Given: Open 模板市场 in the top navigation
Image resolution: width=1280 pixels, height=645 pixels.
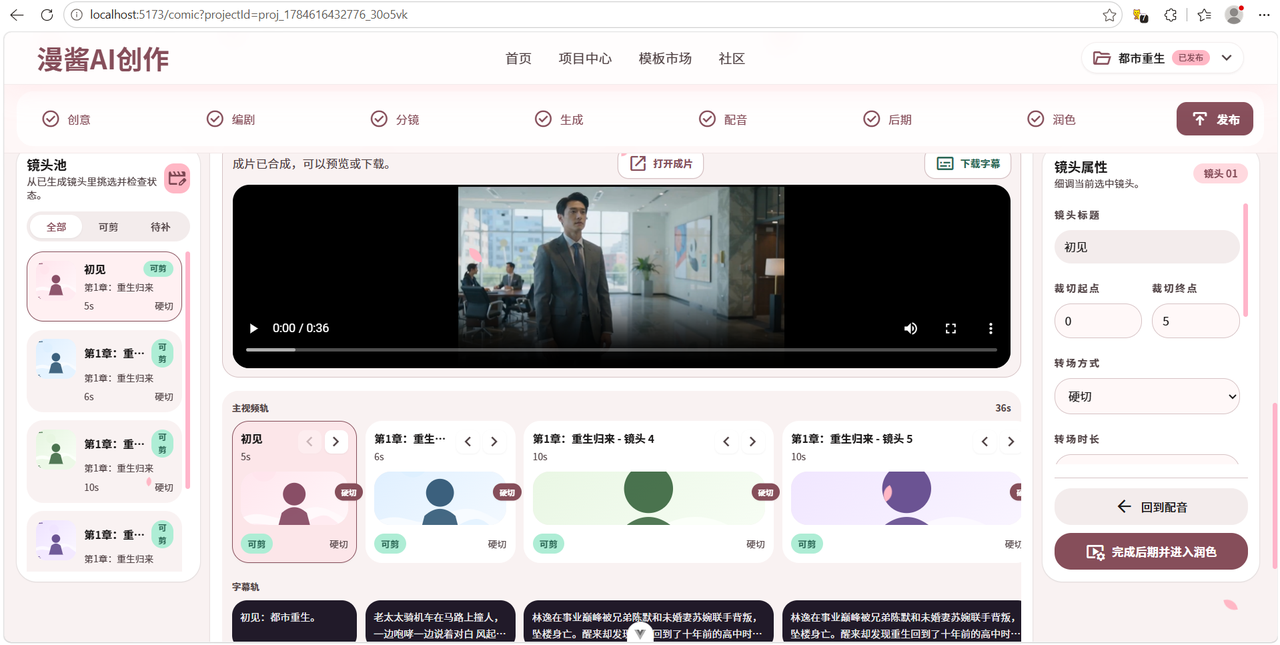Looking at the screenshot, I should 665,58.
